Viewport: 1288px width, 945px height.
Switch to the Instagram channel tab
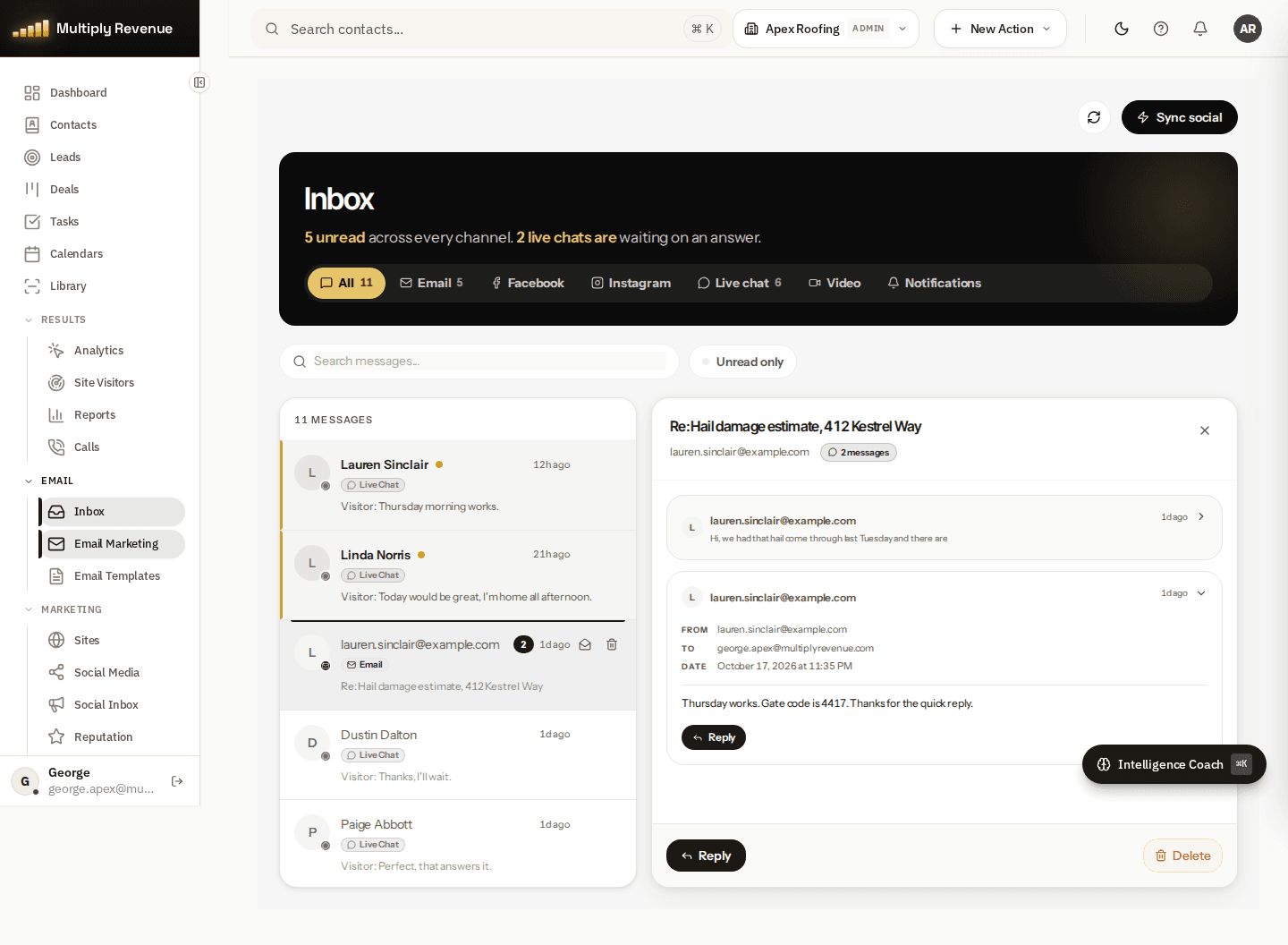pyautogui.click(x=631, y=283)
